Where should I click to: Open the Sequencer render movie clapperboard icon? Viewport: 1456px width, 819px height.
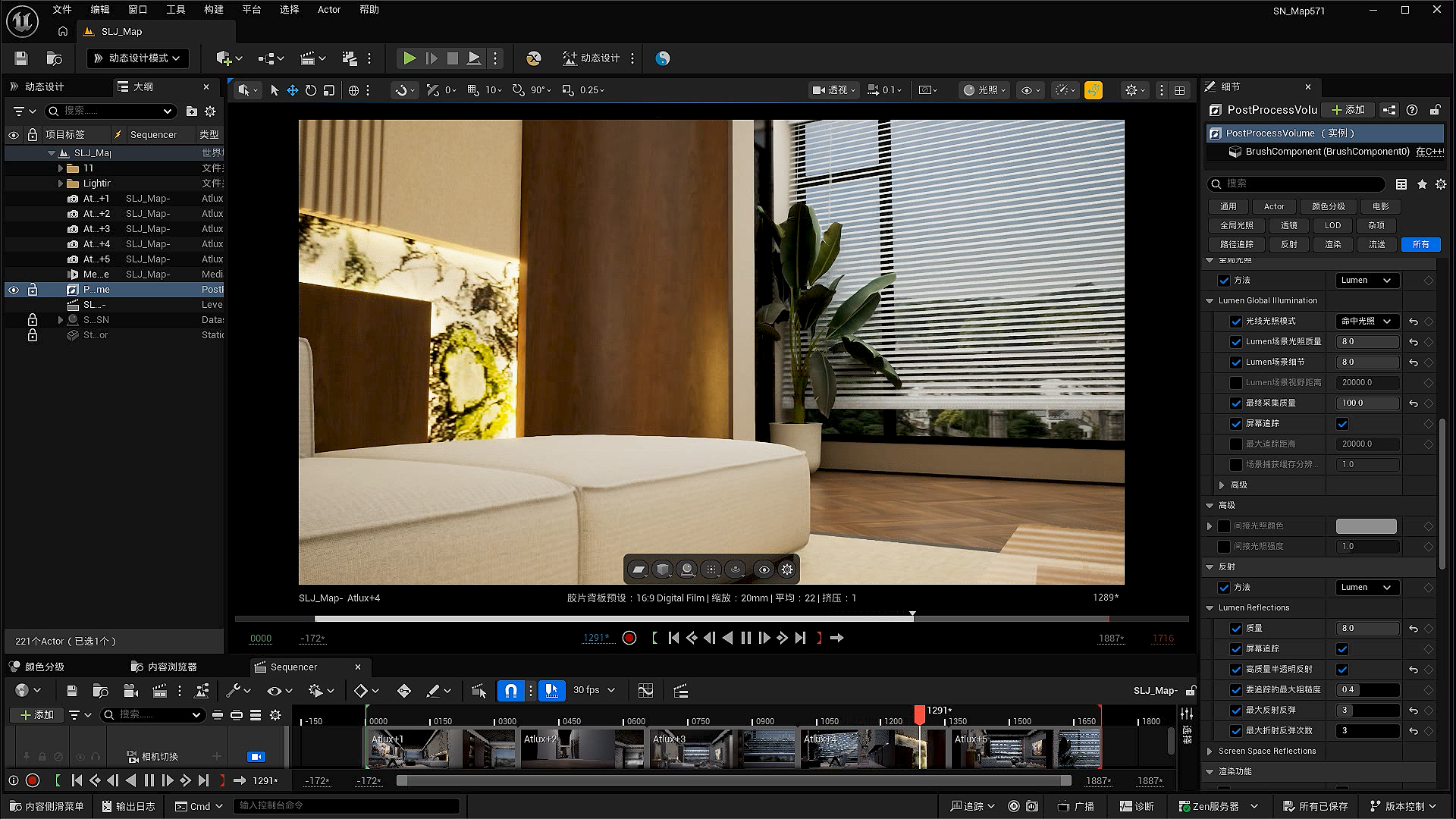159,691
